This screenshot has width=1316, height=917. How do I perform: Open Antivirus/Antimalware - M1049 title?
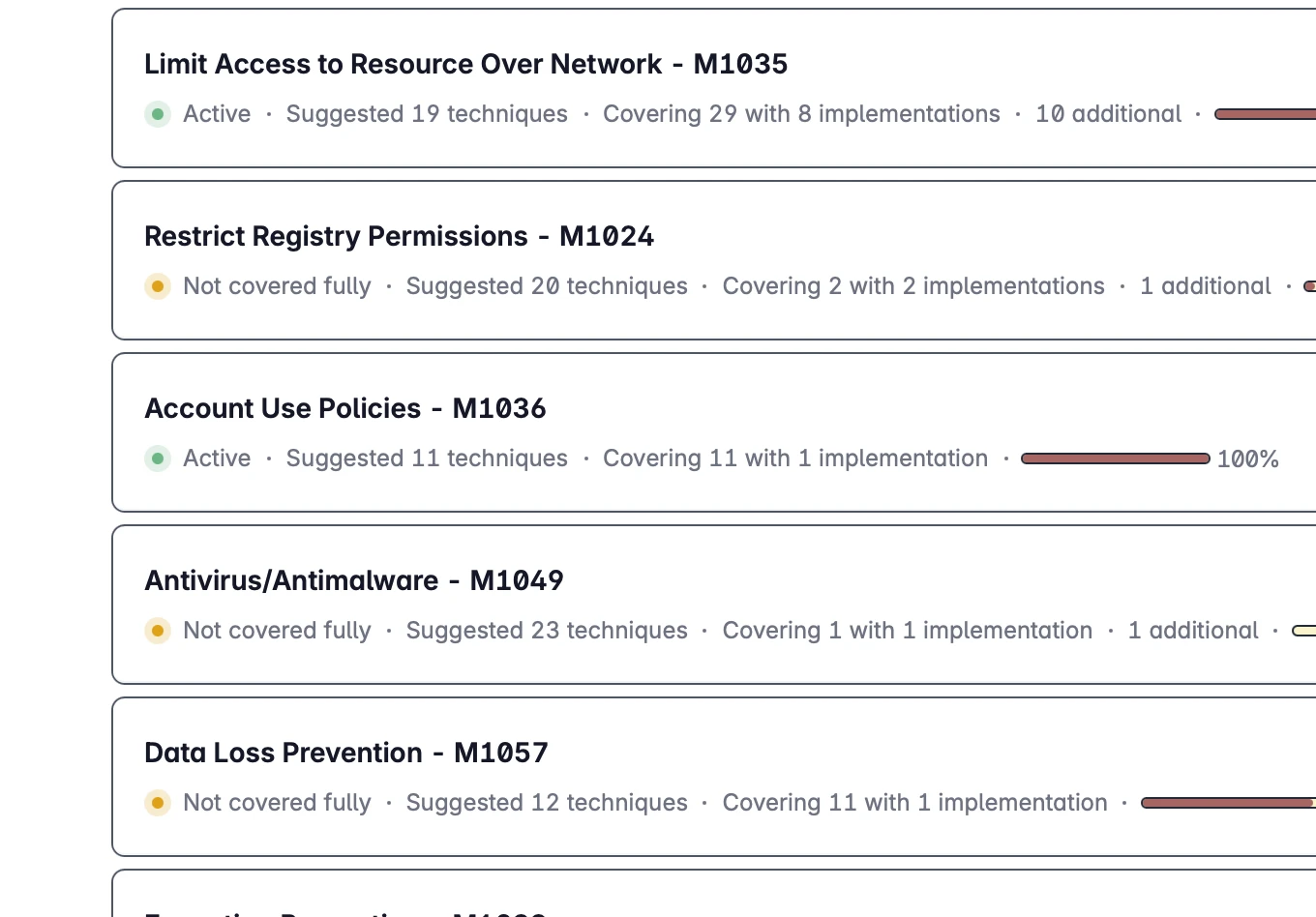354,580
